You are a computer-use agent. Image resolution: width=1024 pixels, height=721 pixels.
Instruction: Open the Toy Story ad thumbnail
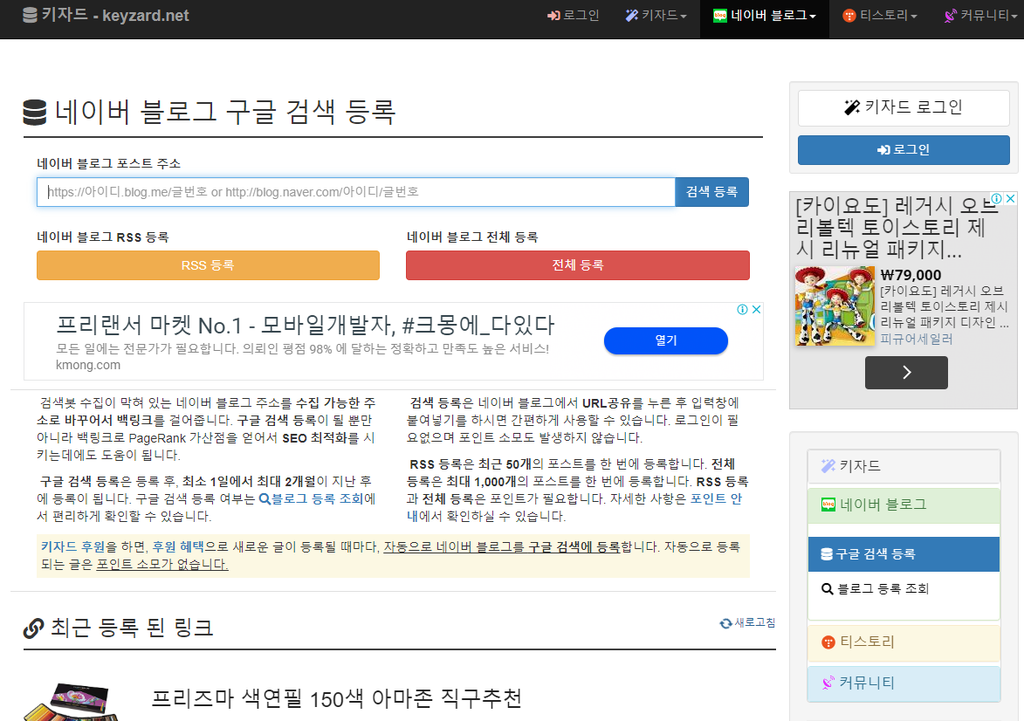click(835, 306)
